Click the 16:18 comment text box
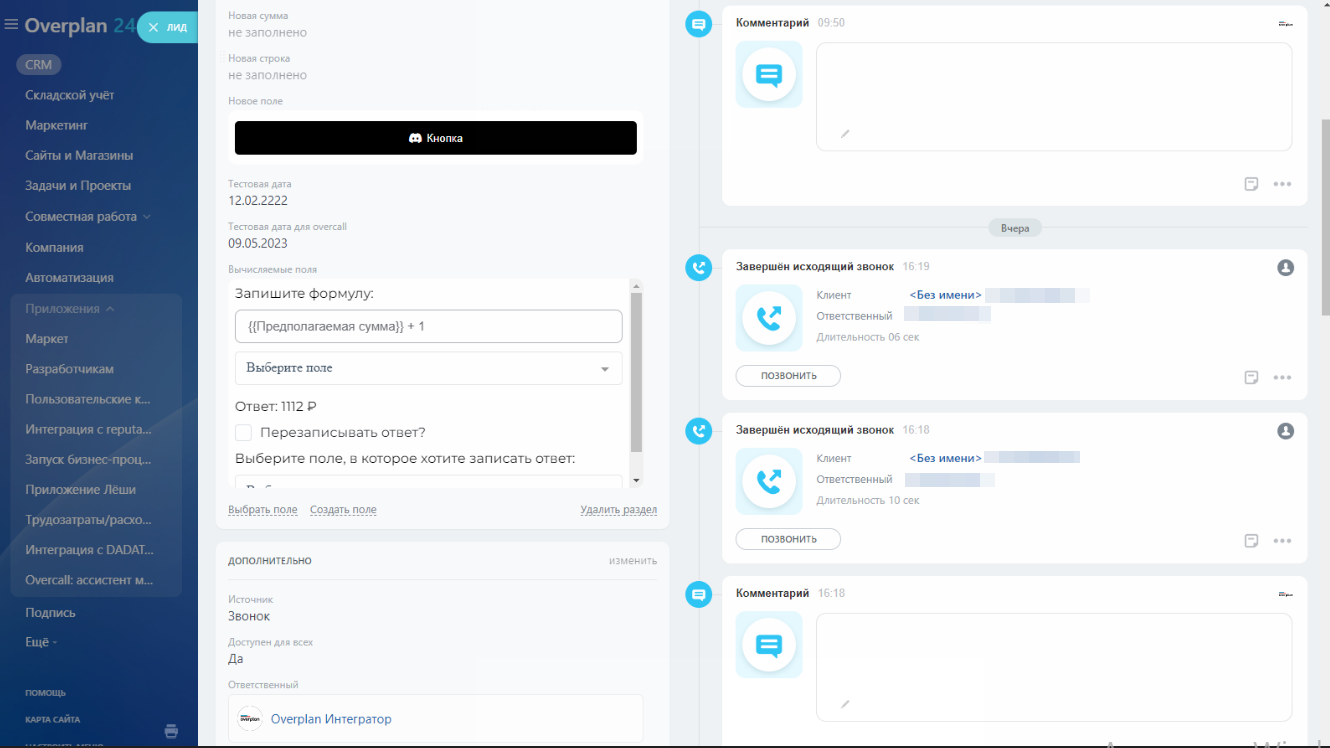The image size is (1330, 748). [1054, 668]
